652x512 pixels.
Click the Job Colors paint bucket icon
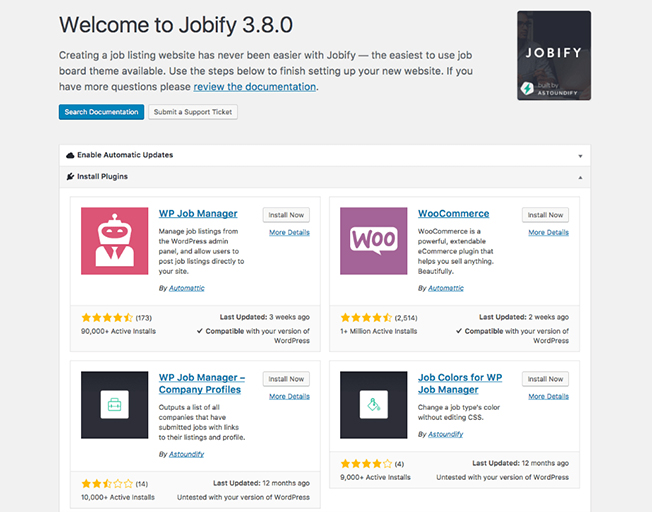[373, 405]
